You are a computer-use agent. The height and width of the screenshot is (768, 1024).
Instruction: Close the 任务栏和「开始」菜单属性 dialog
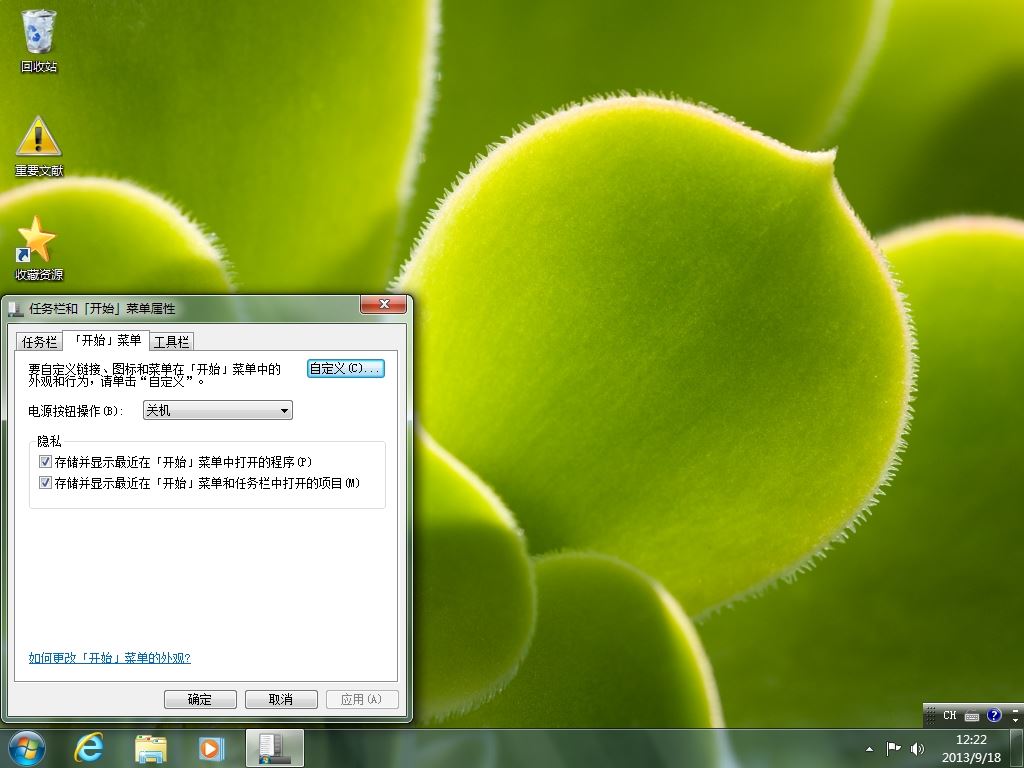pyautogui.click(x=383, y=304)
